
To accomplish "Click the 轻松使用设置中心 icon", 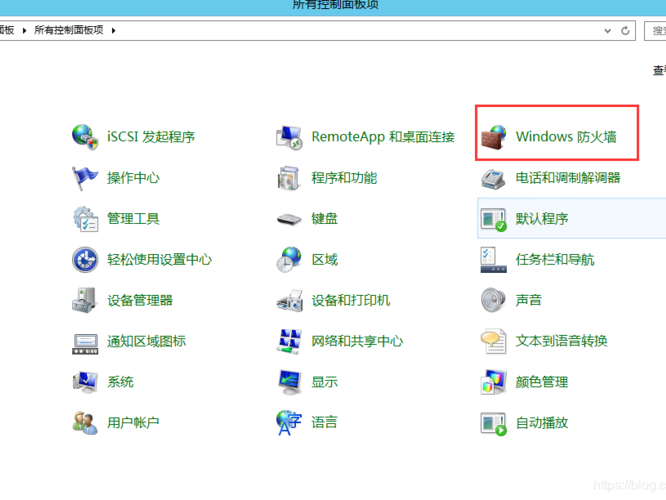I will 85,260.
